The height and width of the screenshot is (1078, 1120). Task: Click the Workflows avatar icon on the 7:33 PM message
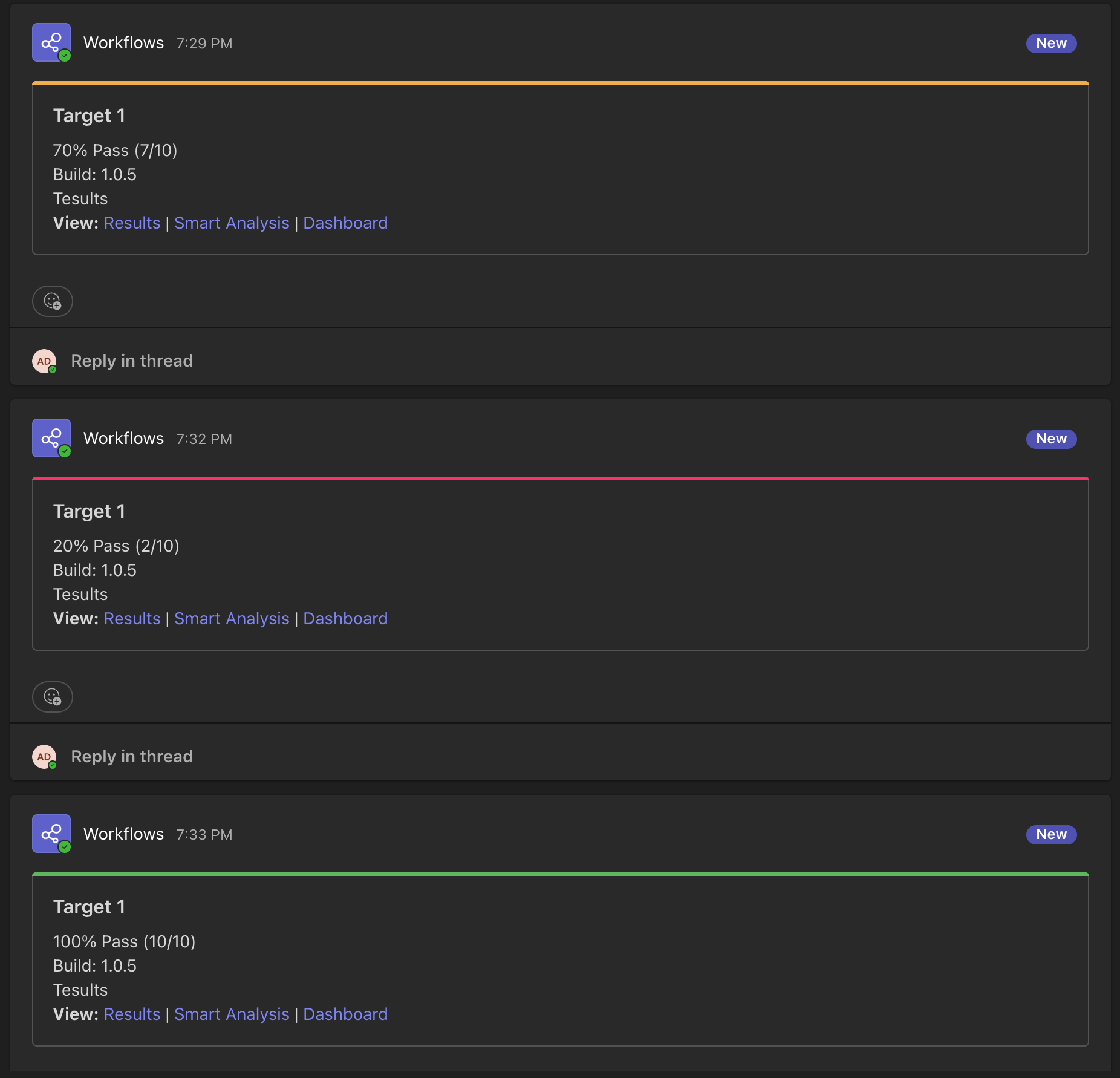pyautogui.click(x=51, y=834)
